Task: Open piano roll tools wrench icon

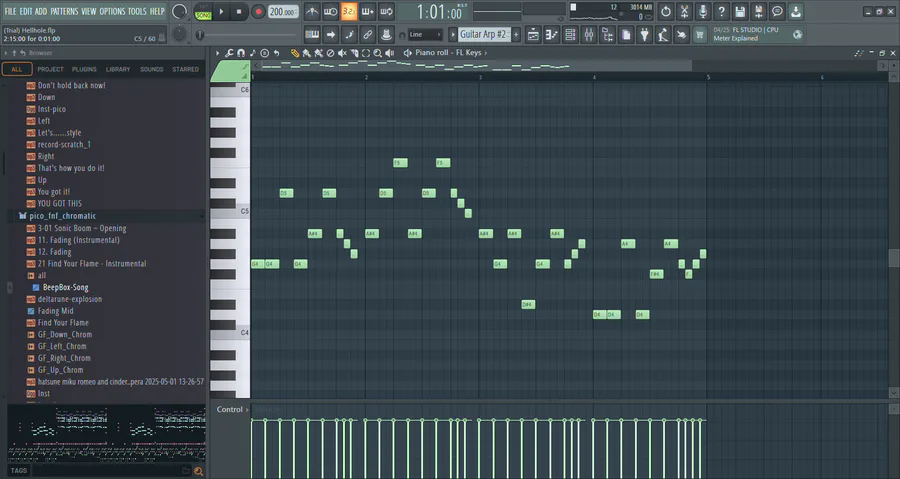Action: pyautogui.click(x=229, y=53)
